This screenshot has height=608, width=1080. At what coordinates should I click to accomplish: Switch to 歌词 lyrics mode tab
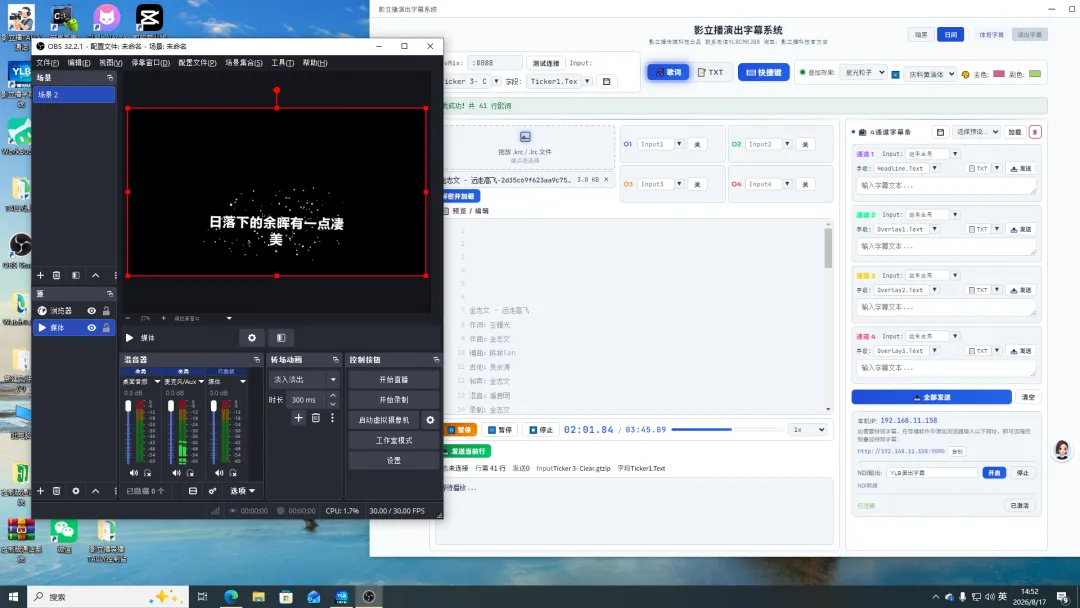[668, 72]
